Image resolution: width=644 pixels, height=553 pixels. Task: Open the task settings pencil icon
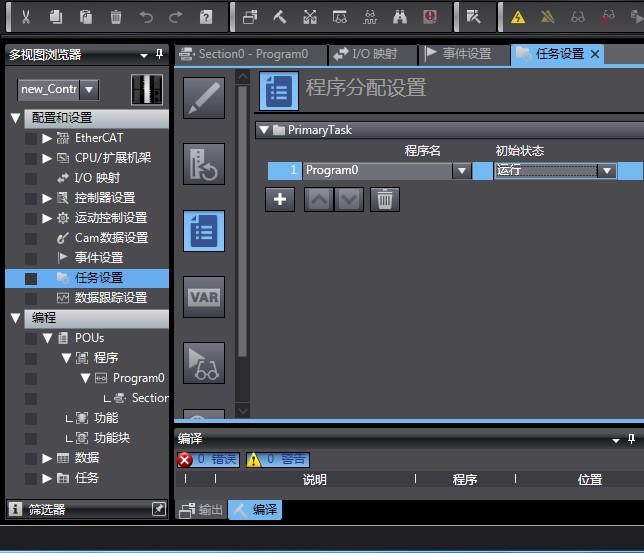click(x=204, y=97)
